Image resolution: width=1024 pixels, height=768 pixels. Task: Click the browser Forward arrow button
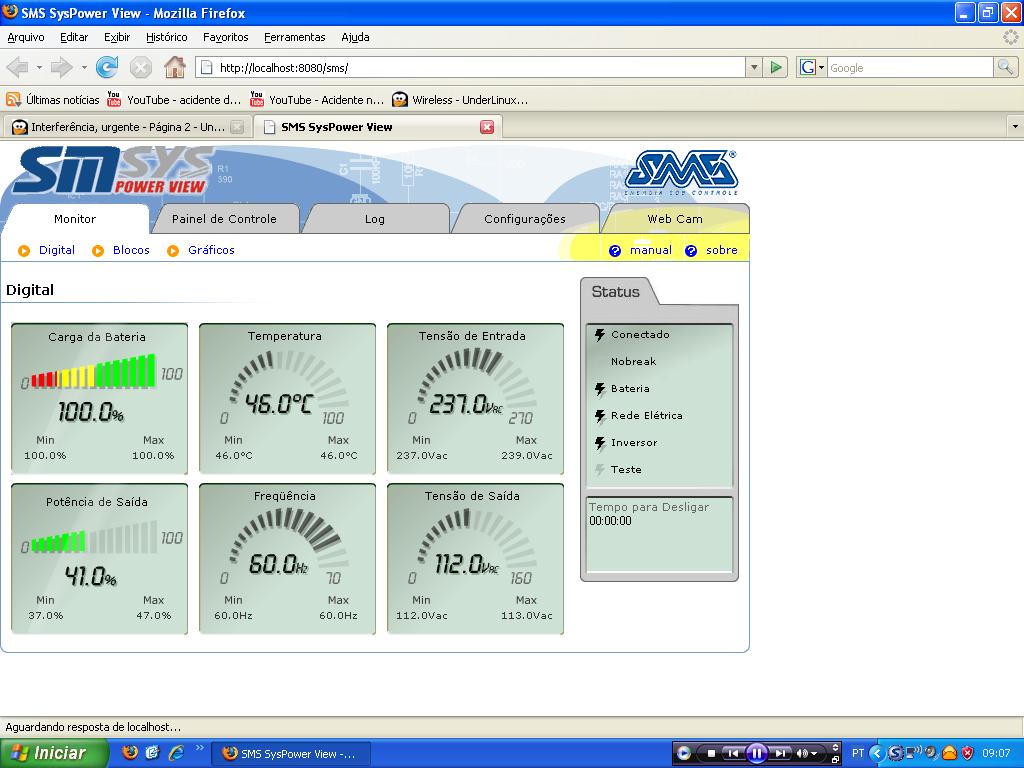[x=61, y=67]
